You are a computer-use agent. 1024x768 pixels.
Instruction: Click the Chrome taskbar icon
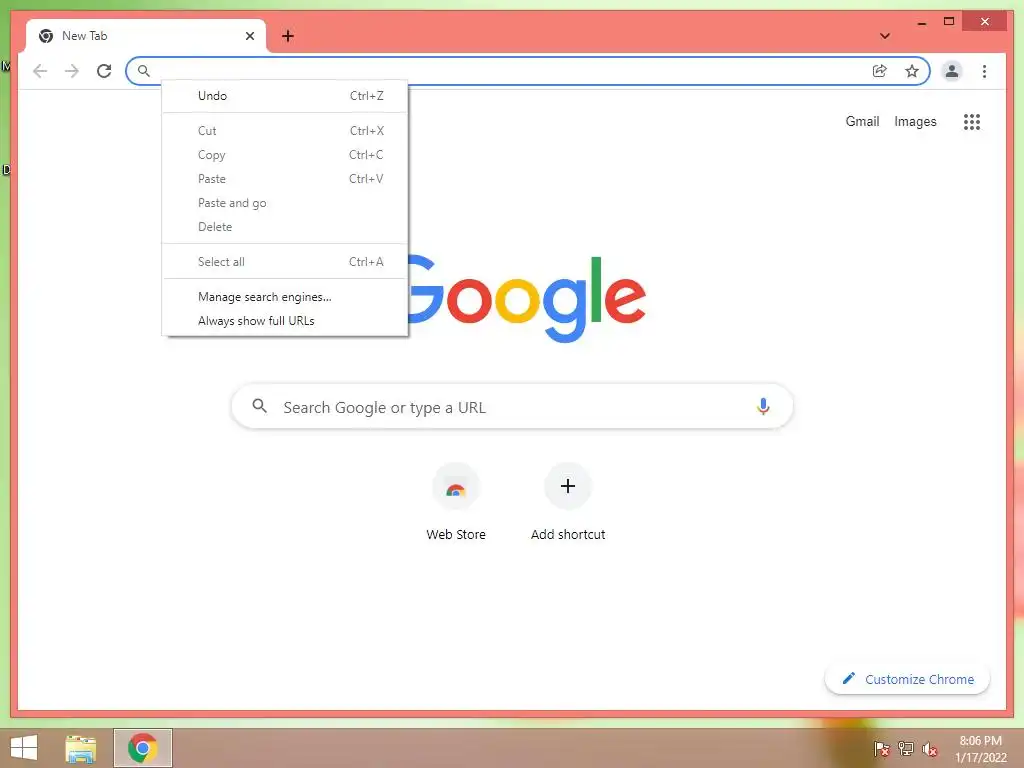click(x=143, y=748)
